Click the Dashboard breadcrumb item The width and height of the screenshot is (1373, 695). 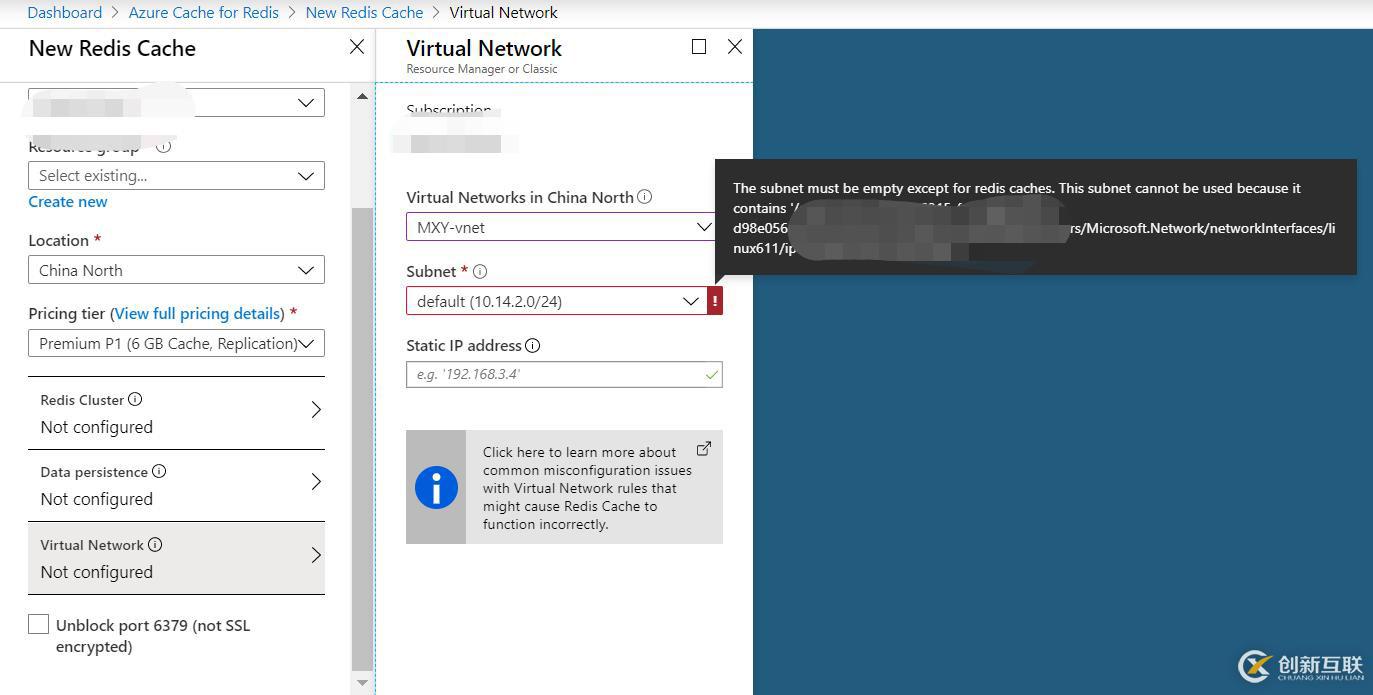point(64,12)
